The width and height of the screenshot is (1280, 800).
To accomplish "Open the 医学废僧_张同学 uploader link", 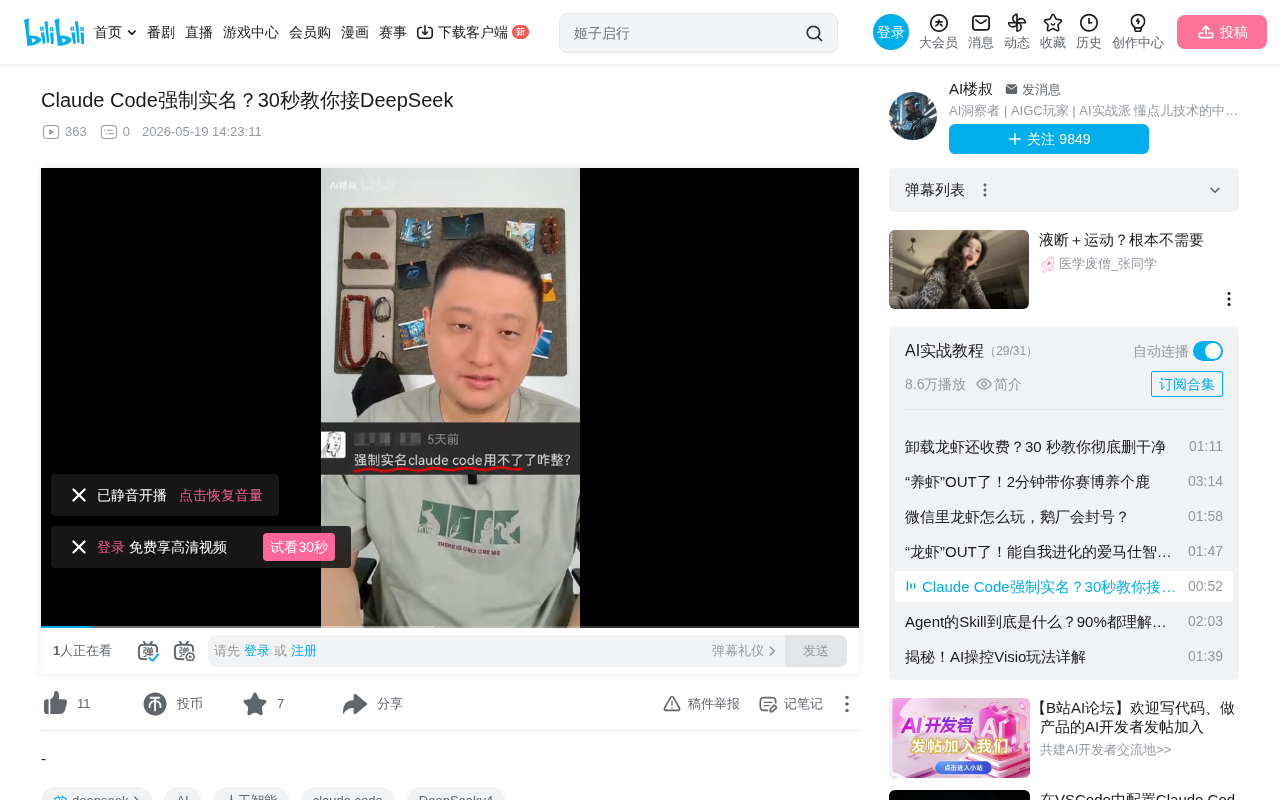I will point(1098,264).
